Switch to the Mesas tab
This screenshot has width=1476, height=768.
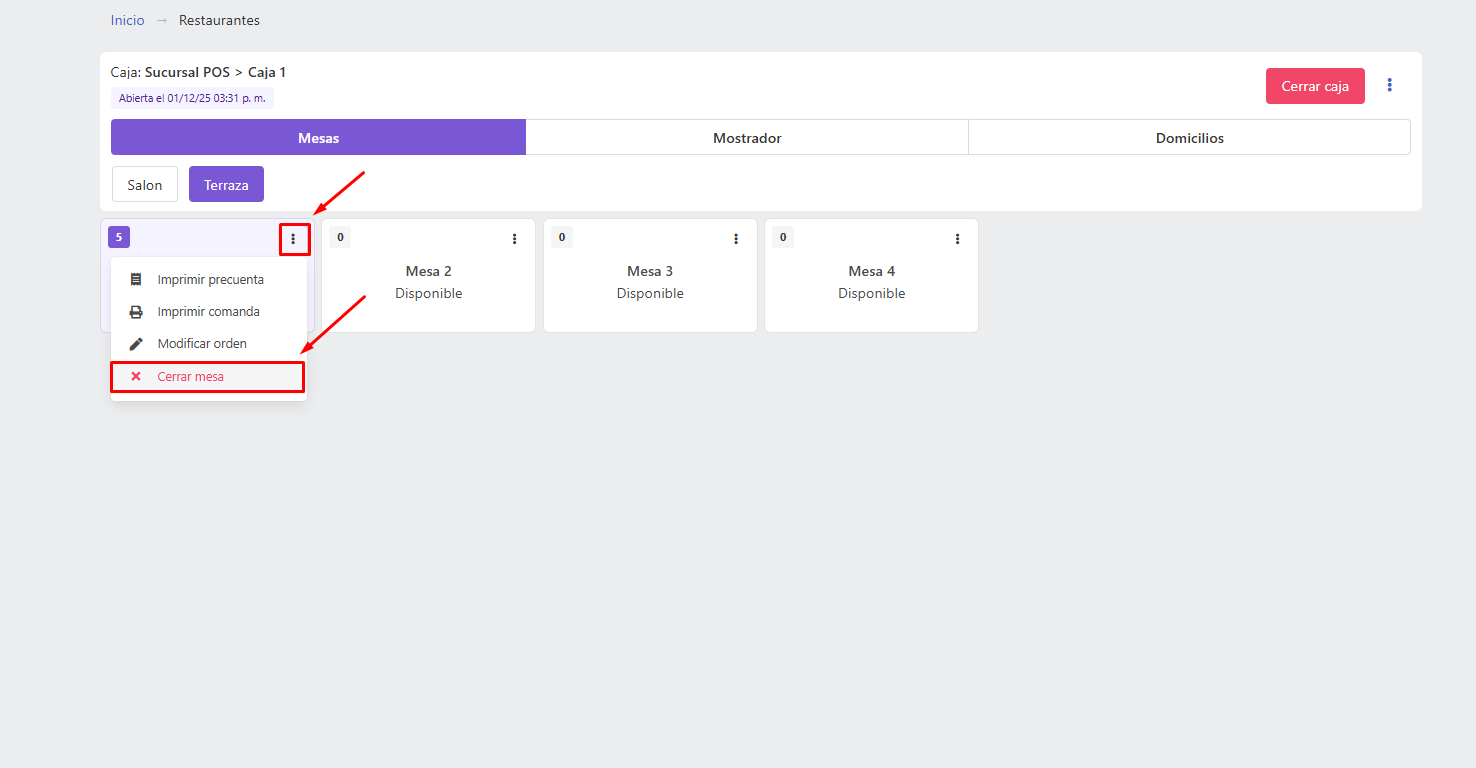[x=318, y=138]
